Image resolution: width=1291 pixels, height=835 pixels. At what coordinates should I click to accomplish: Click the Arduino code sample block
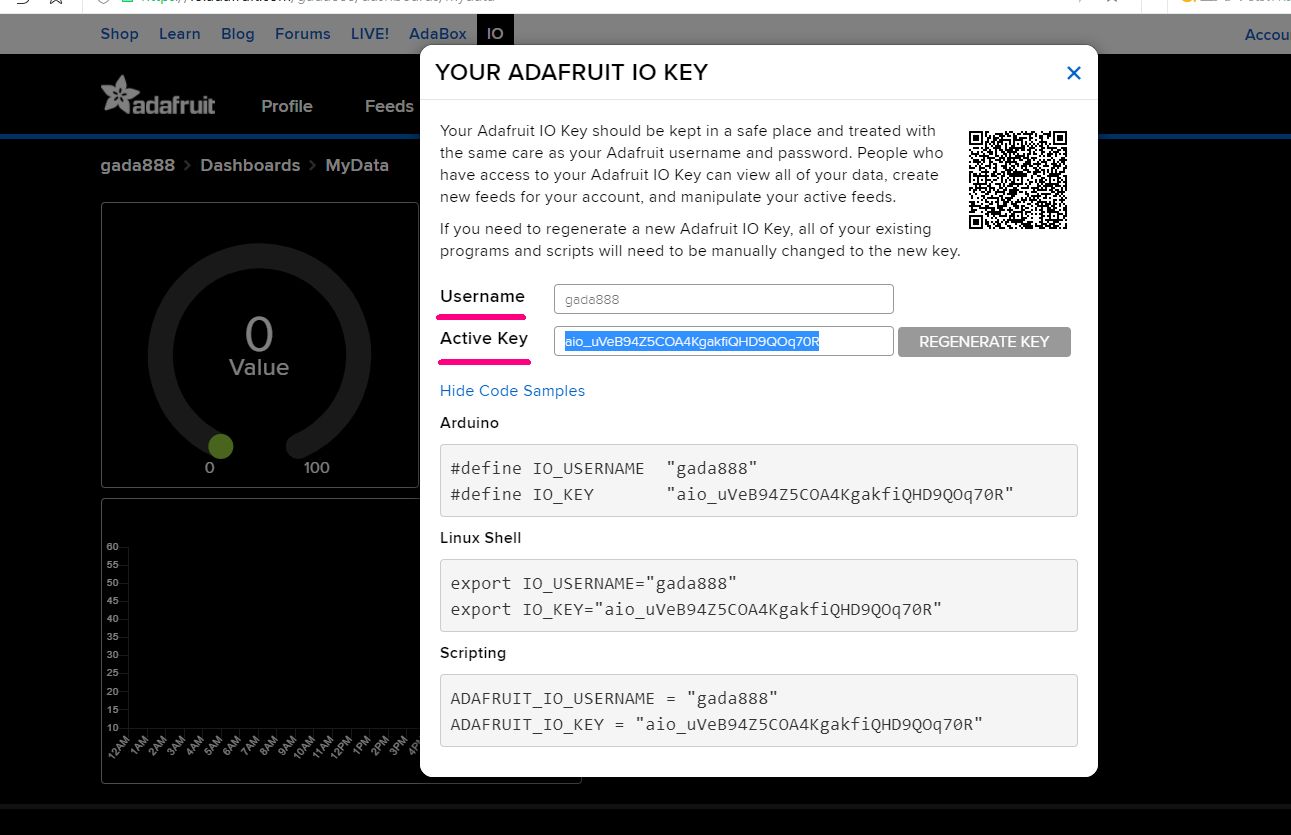coord(758,481)
